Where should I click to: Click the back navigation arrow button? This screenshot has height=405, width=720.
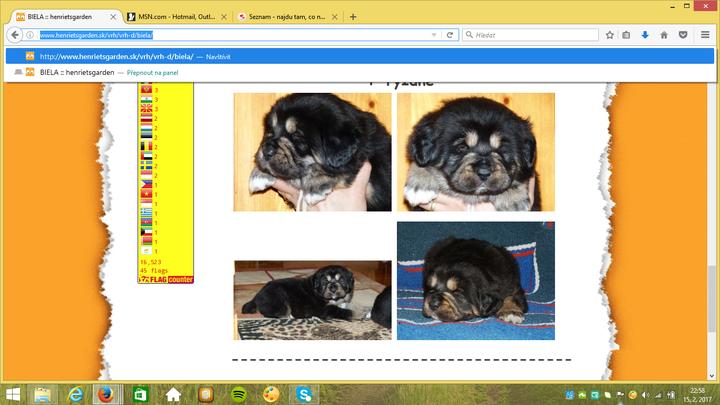coord(14,35)
